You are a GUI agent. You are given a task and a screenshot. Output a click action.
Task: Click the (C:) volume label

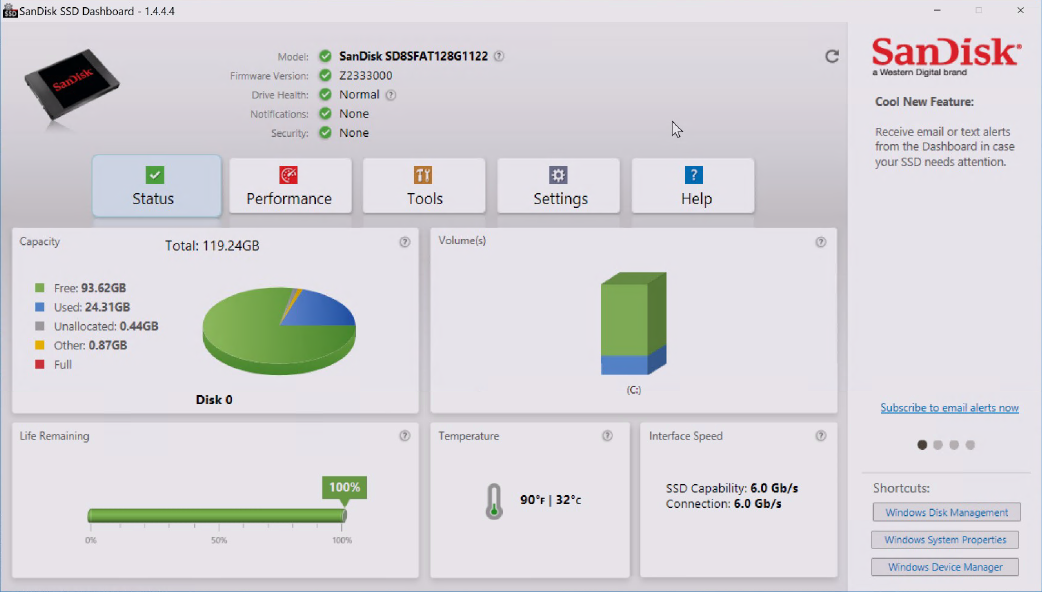633,390
